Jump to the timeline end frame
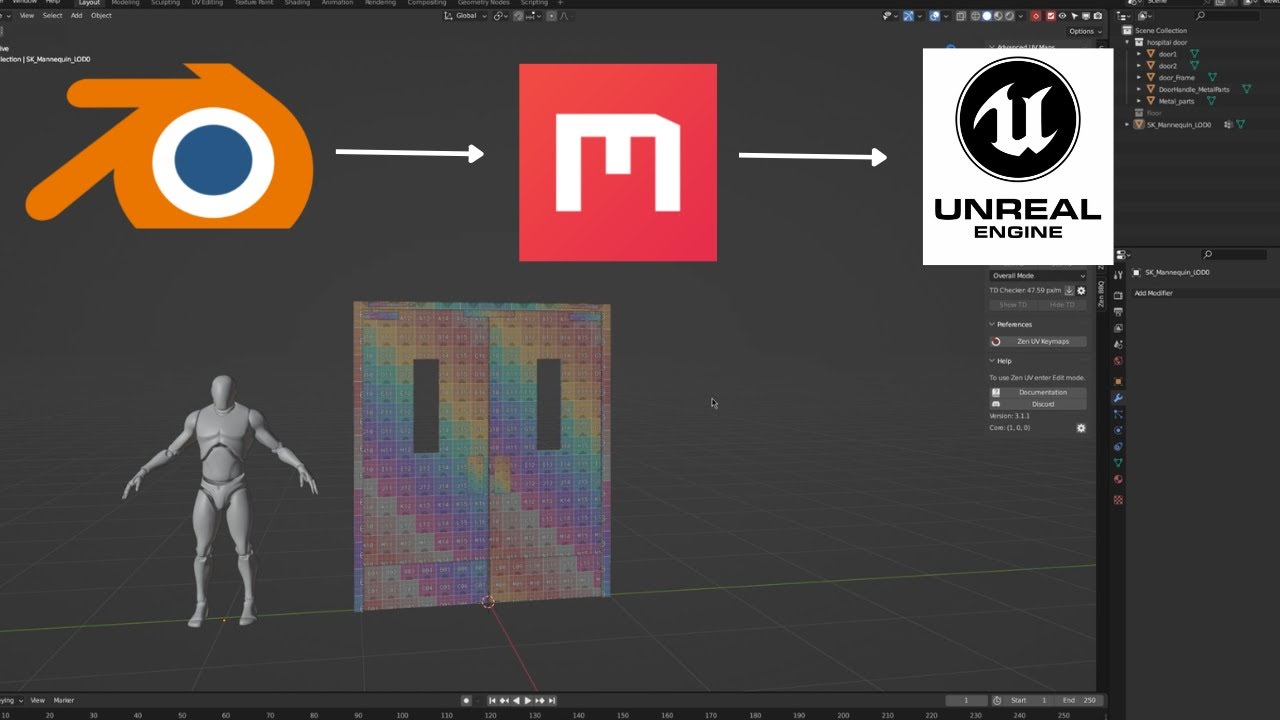 coord(552,701)
